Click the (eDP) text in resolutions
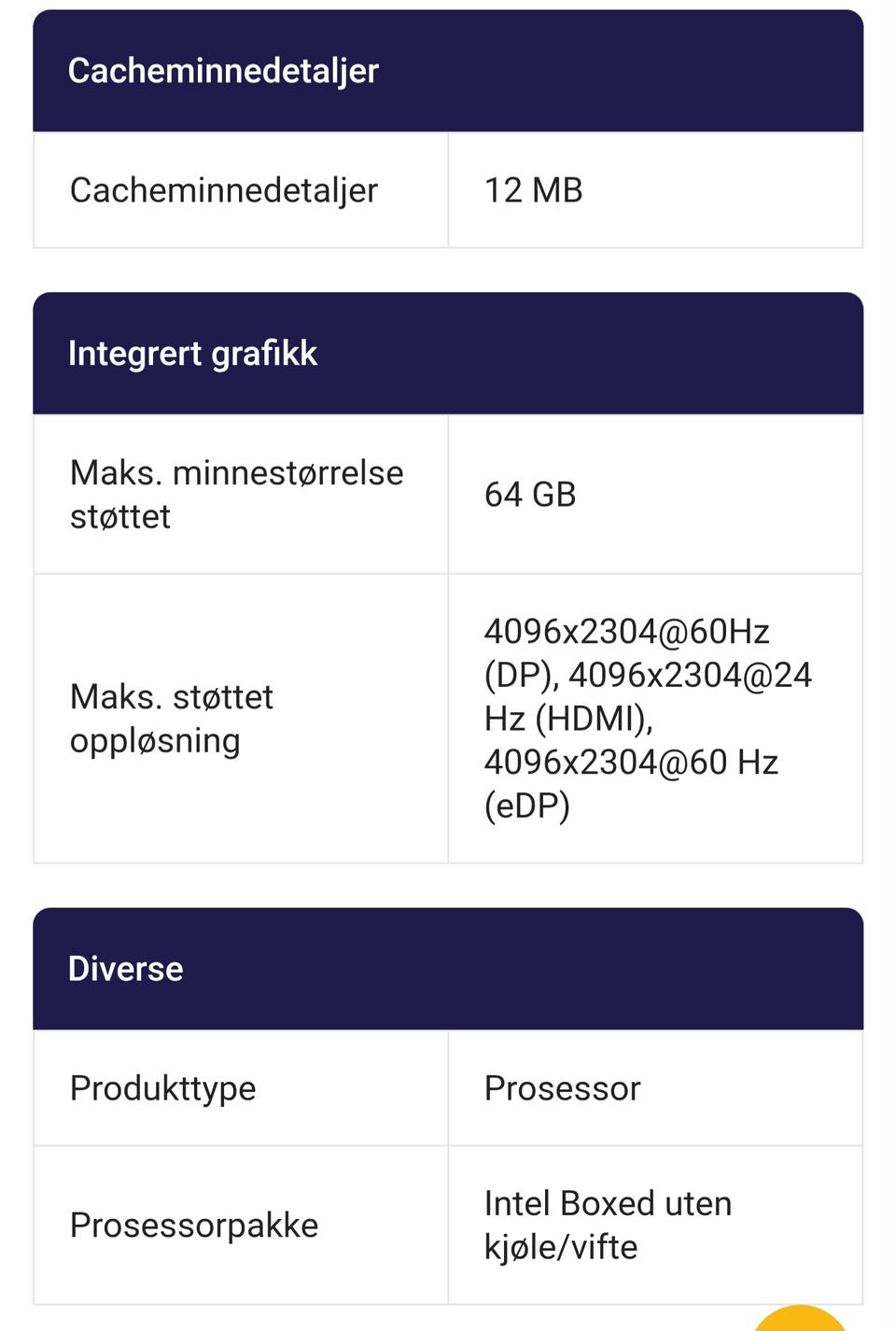The width and height of the screenshot is (896, 1331). coord(526,806)
